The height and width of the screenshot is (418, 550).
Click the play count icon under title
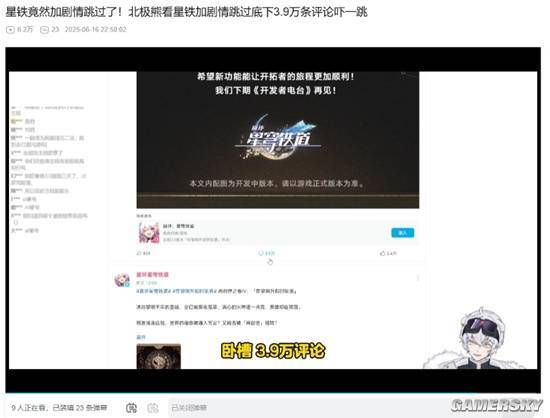pyautogui.click(x=10, y=29)
